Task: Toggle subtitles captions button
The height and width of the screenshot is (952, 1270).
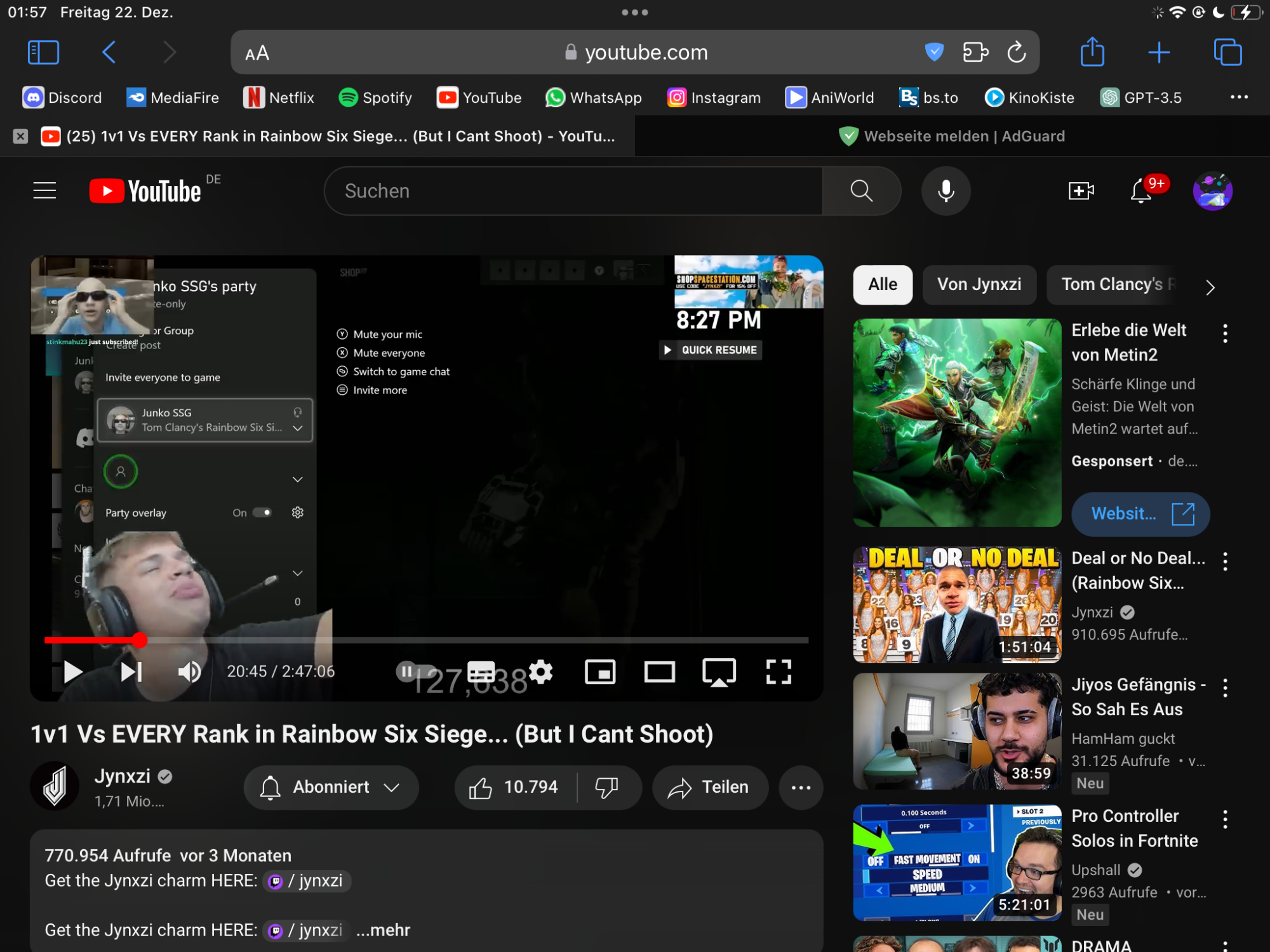Action: tap(481, 671)
